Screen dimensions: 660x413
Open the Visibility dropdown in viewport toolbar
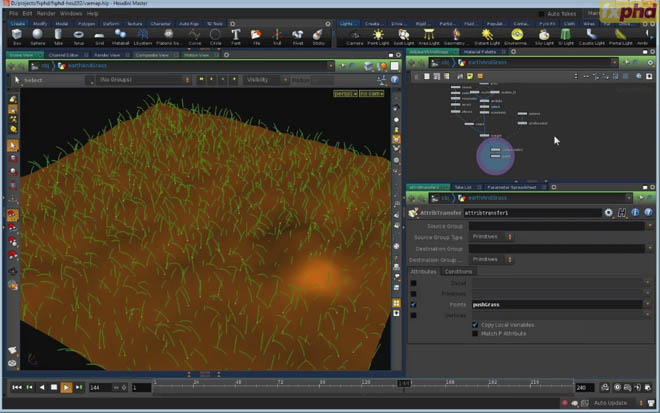click(x=266, y=80)
